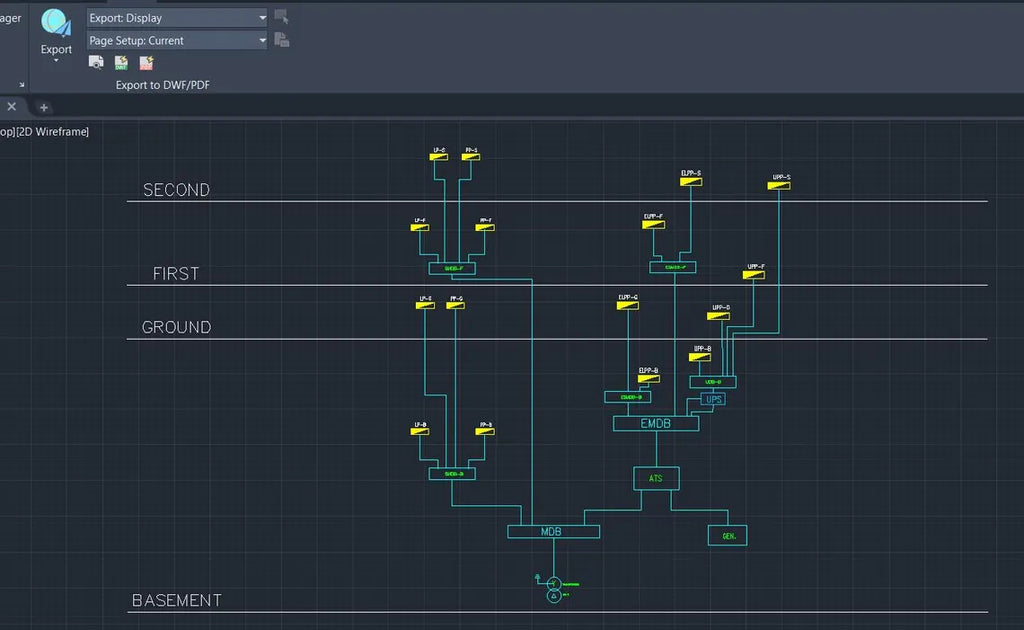Select the ELPP-F yellow panel symbol
Screen dimensions: 1024x630
tap(654, 225)
